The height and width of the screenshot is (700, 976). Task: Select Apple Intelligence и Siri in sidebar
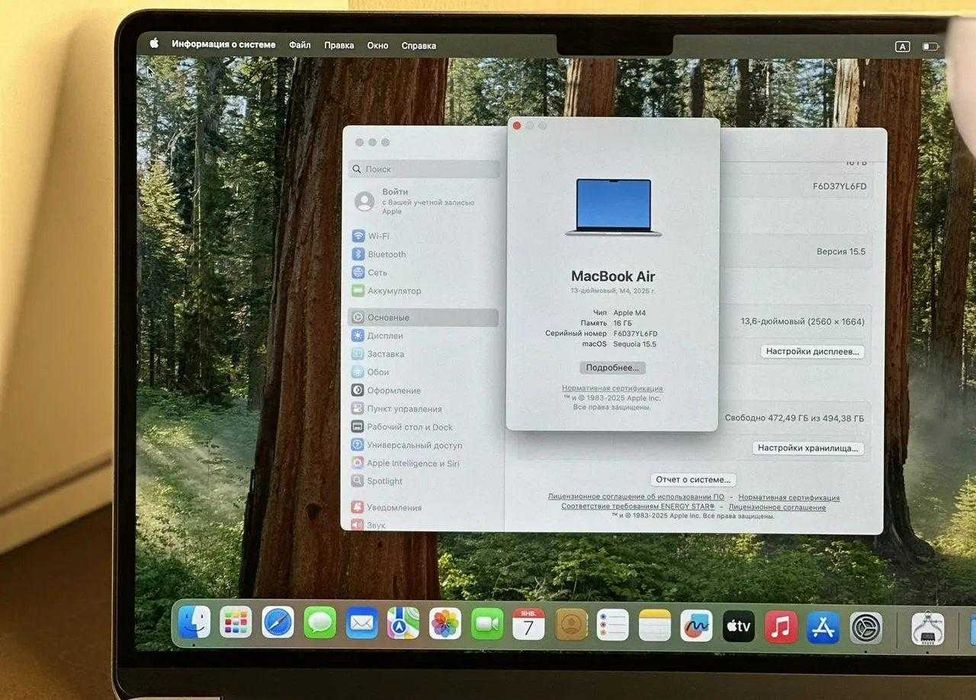point(423,463)
